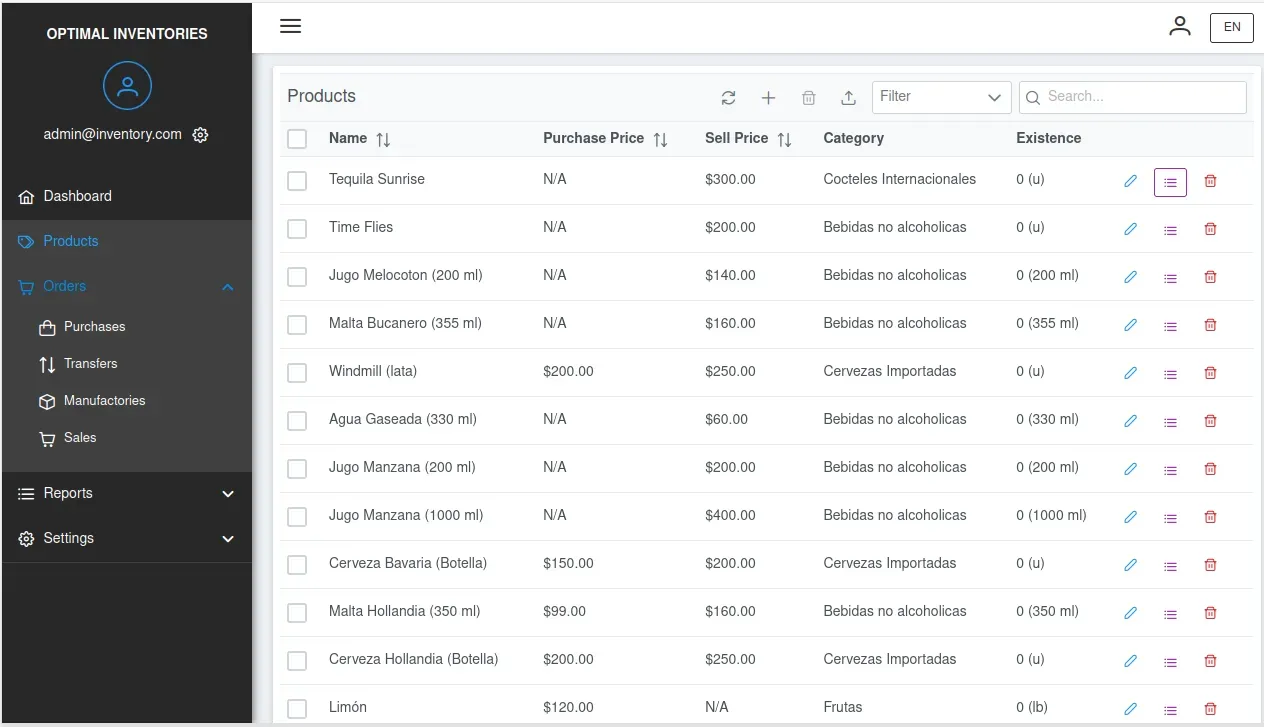Screen dimensions: 1264x727
Task: Click the 0 (1000 ml) existence cell
Action: tap(1051, 515)
